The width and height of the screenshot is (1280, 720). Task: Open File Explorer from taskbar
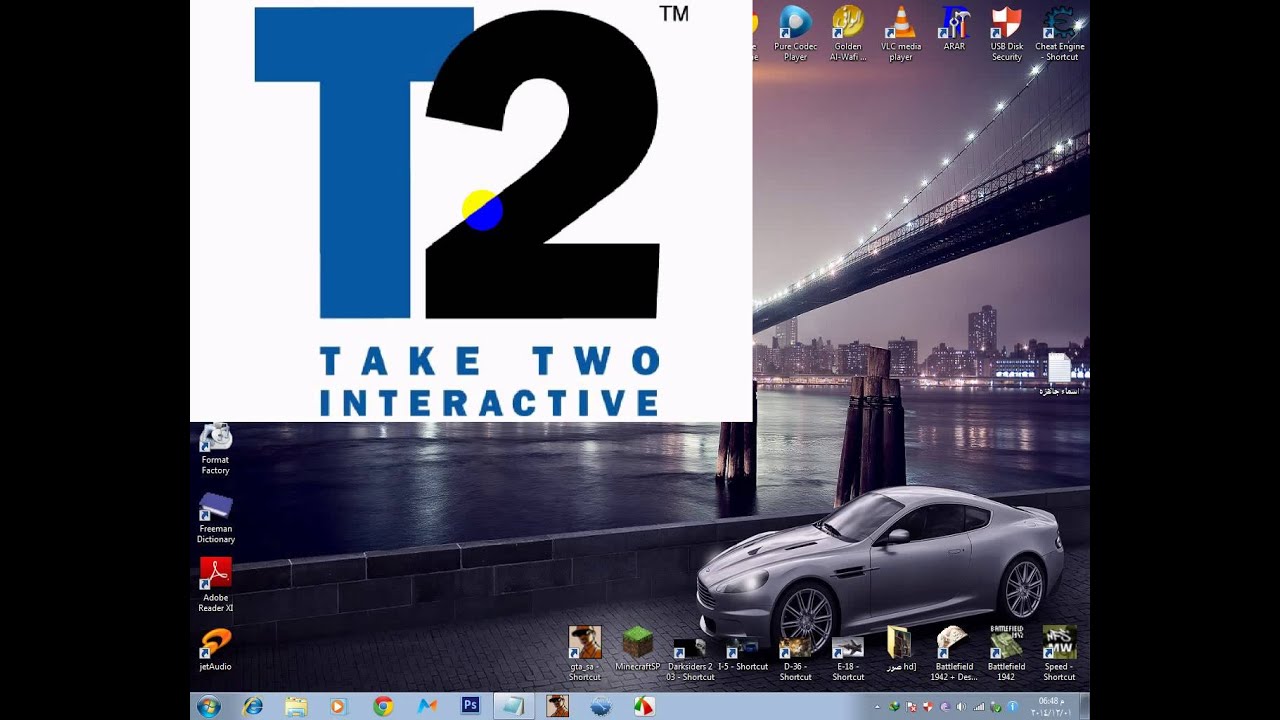pyautogui.click(x=296, y=706)
